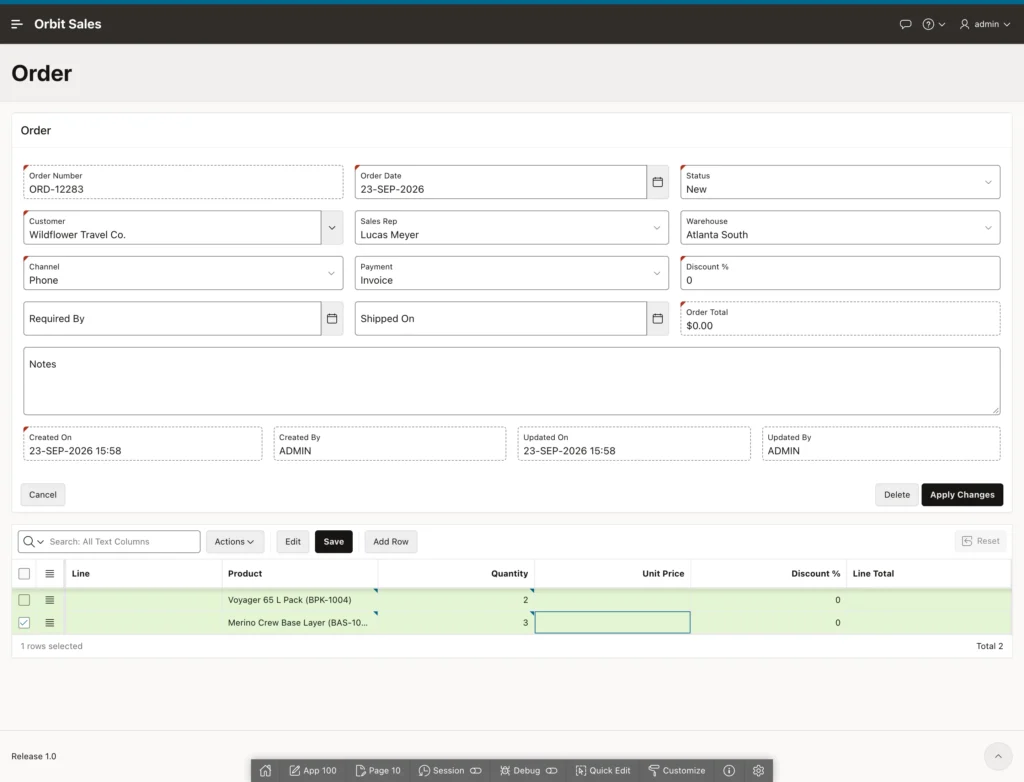This screenshot has width=1024, height=782.
Task: Select the Voyager 65 L Pack product cell
Action: tap(300, 600)
